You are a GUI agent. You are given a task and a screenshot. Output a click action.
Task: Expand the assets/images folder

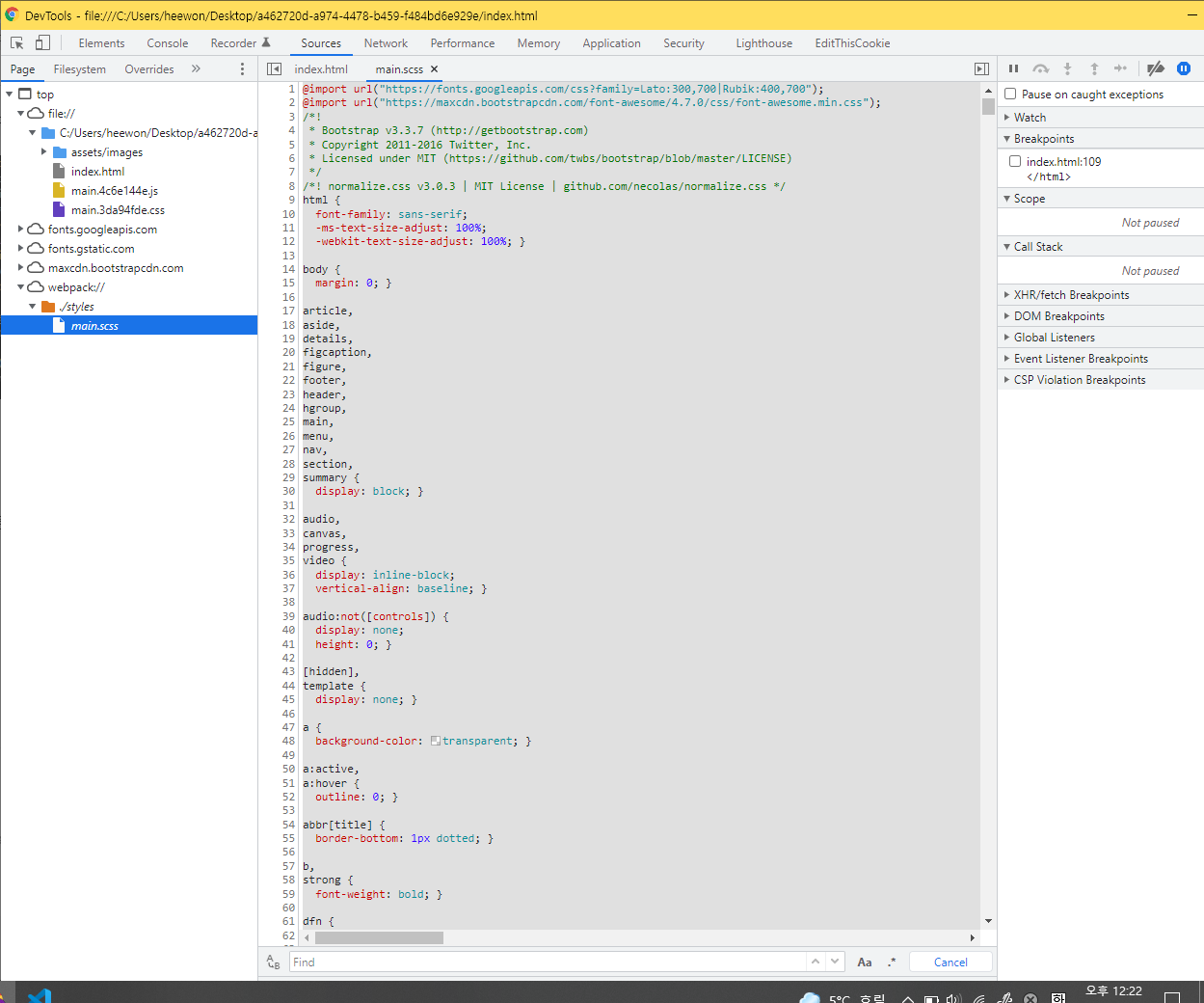[x=42, y=151]
